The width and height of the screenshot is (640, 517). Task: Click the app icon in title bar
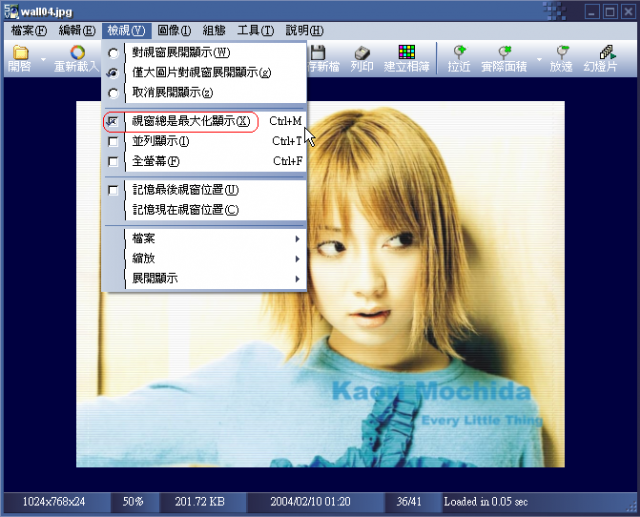(x=11, y=11)
